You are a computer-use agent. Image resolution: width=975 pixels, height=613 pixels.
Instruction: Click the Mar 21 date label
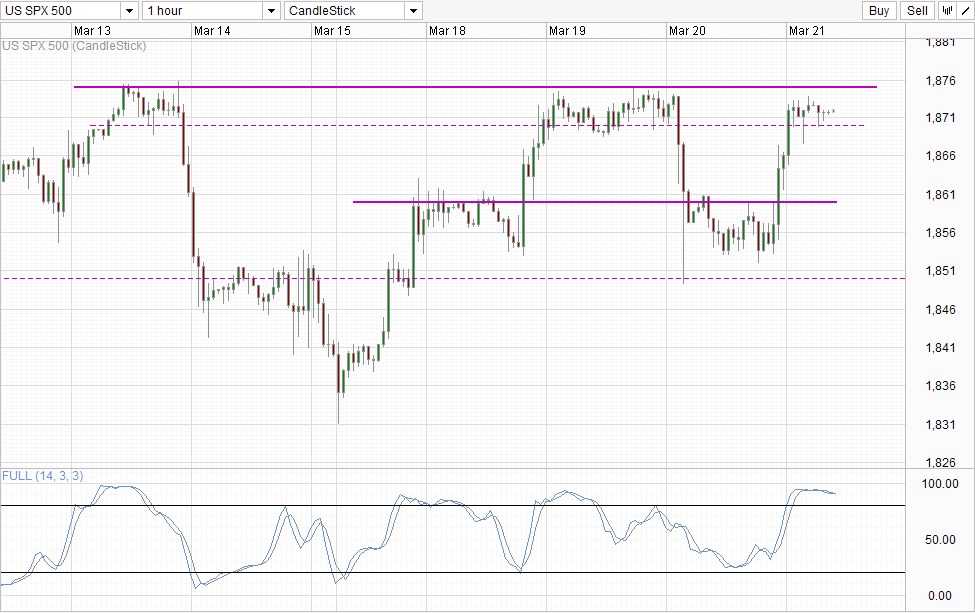point(806,31)
